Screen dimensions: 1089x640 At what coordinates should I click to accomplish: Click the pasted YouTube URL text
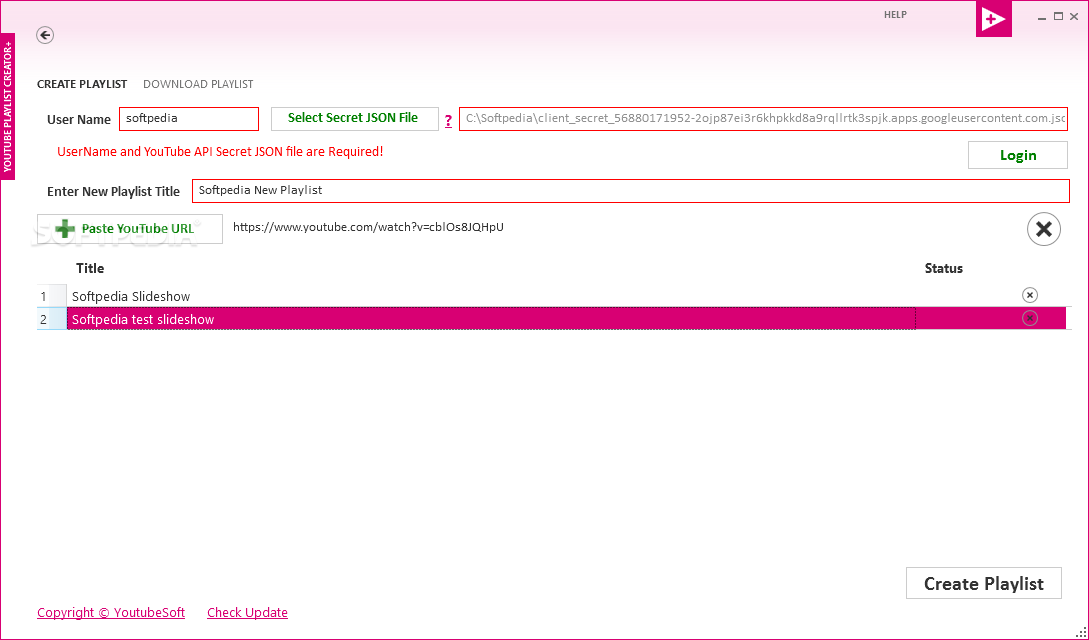point(368,227)
